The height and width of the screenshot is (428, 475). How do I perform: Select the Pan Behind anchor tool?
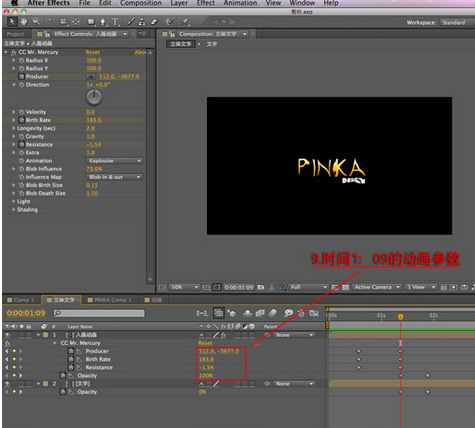[x=76, y=22]
